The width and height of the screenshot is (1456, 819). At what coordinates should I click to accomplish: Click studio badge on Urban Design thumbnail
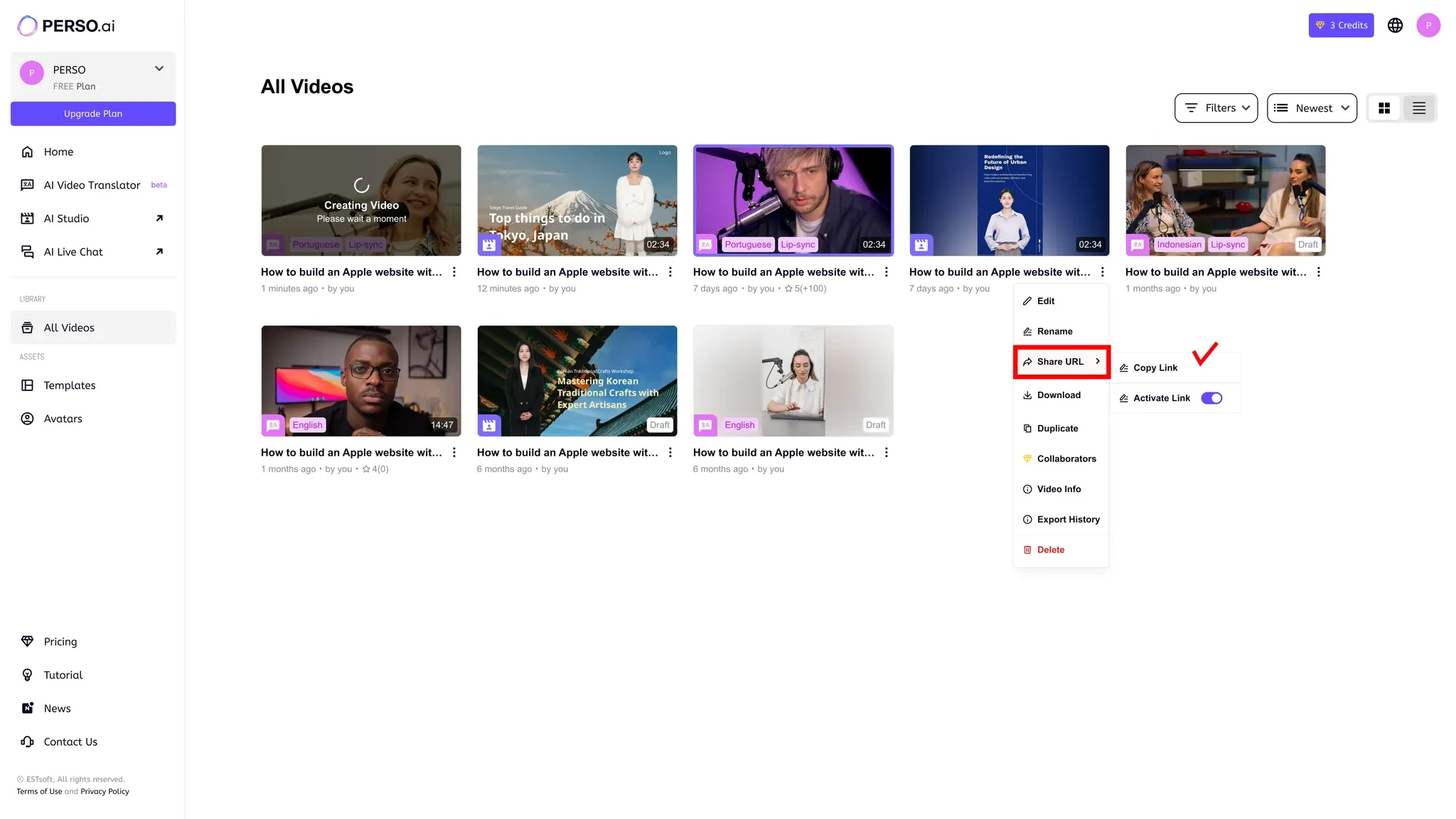(x=921, y=245)
